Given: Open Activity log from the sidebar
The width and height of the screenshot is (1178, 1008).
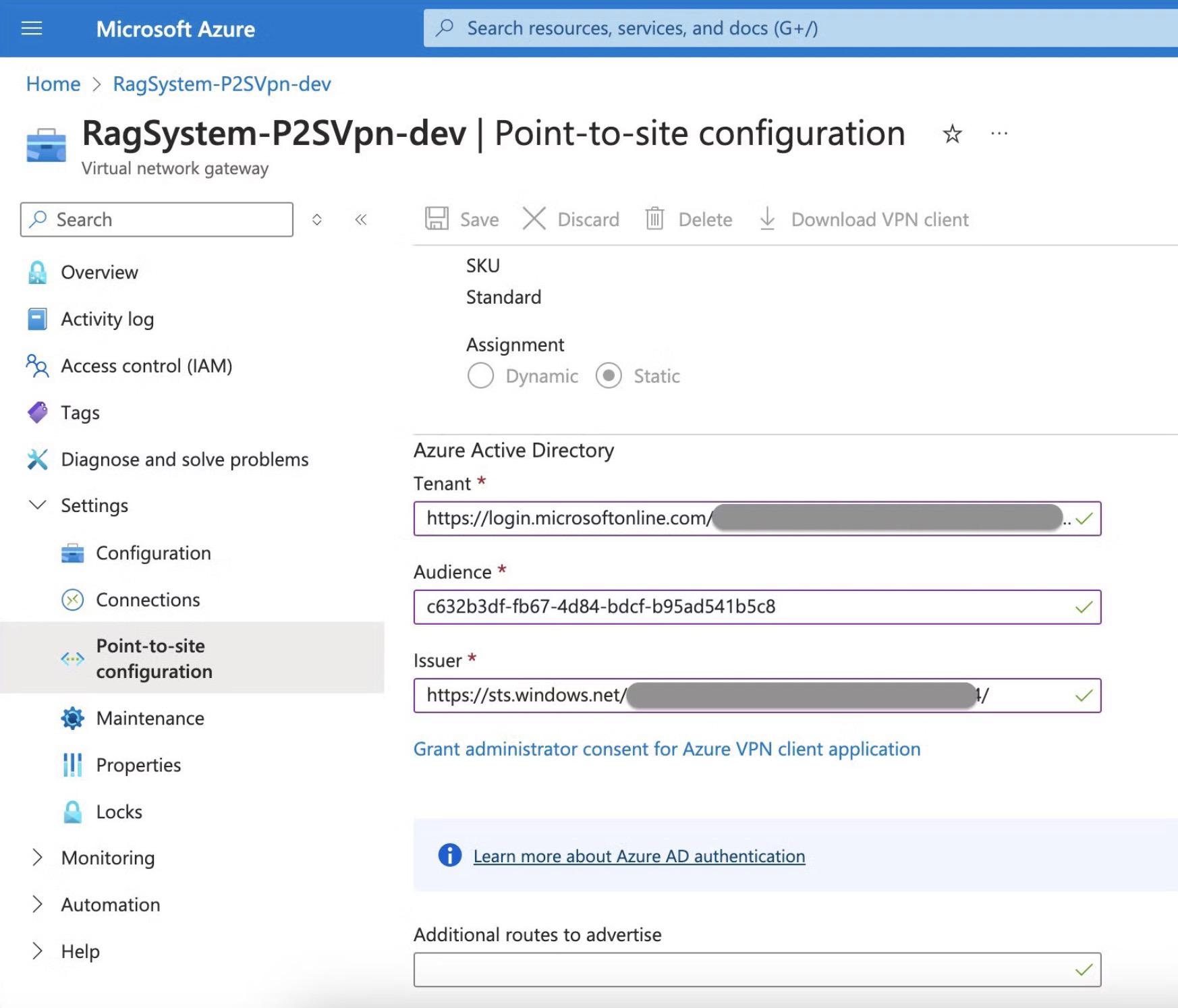Looking at the screenshot, I should [x=108, y=318].
